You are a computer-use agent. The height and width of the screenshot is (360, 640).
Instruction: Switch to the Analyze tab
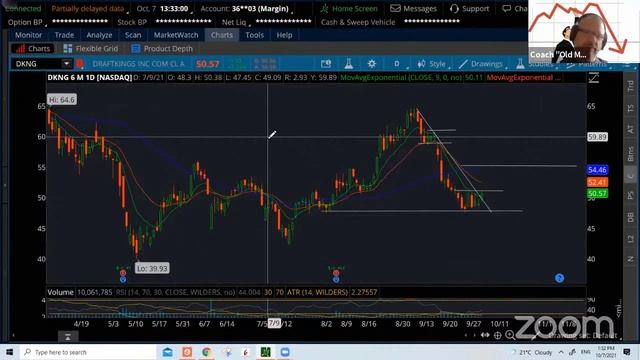click(x=99, y=35)
